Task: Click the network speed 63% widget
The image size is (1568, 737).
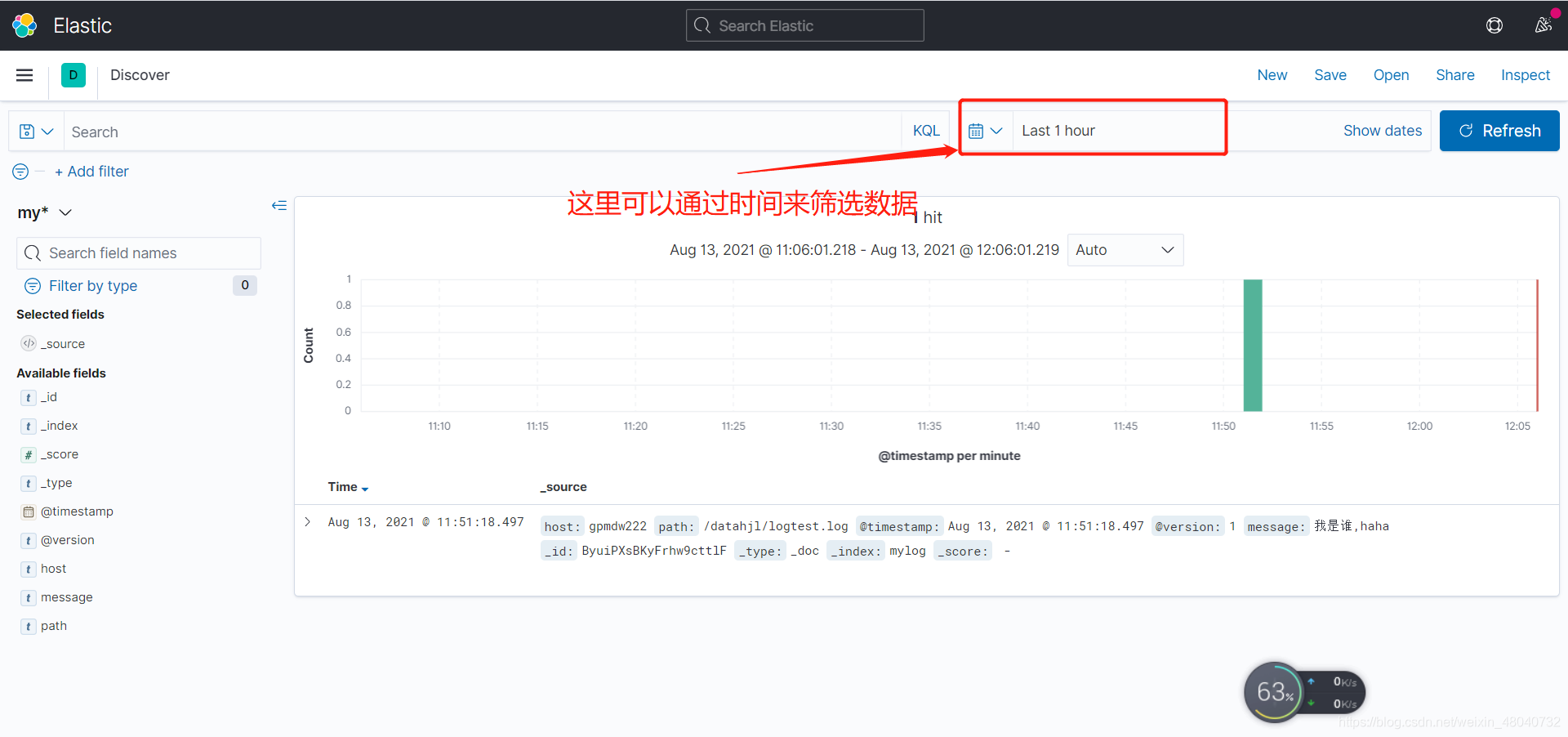Action: tap(1304, 692)
